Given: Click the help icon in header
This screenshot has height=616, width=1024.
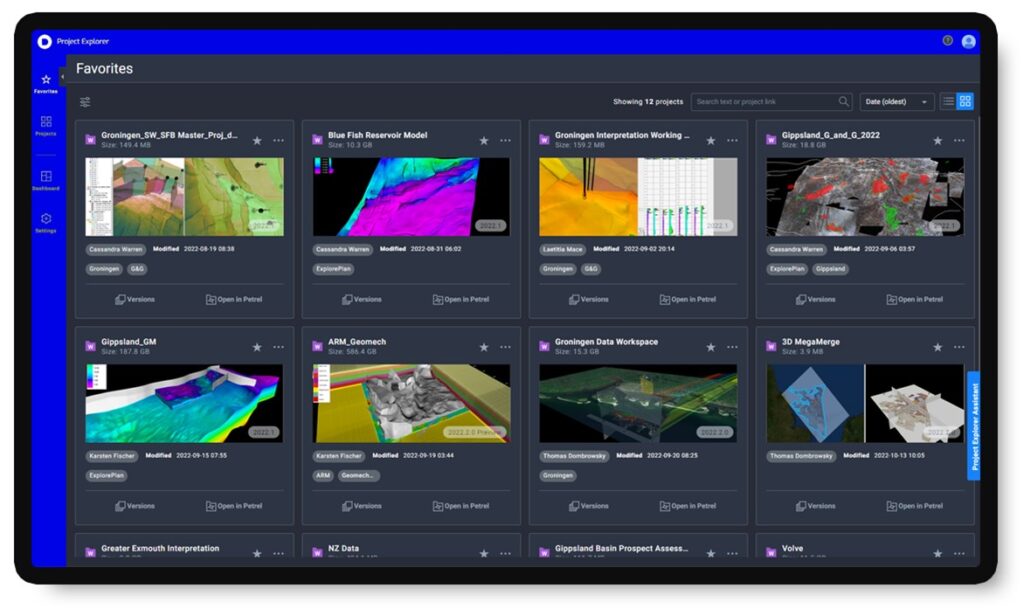Looking at the screenshot, I should (x=947, y=41).
